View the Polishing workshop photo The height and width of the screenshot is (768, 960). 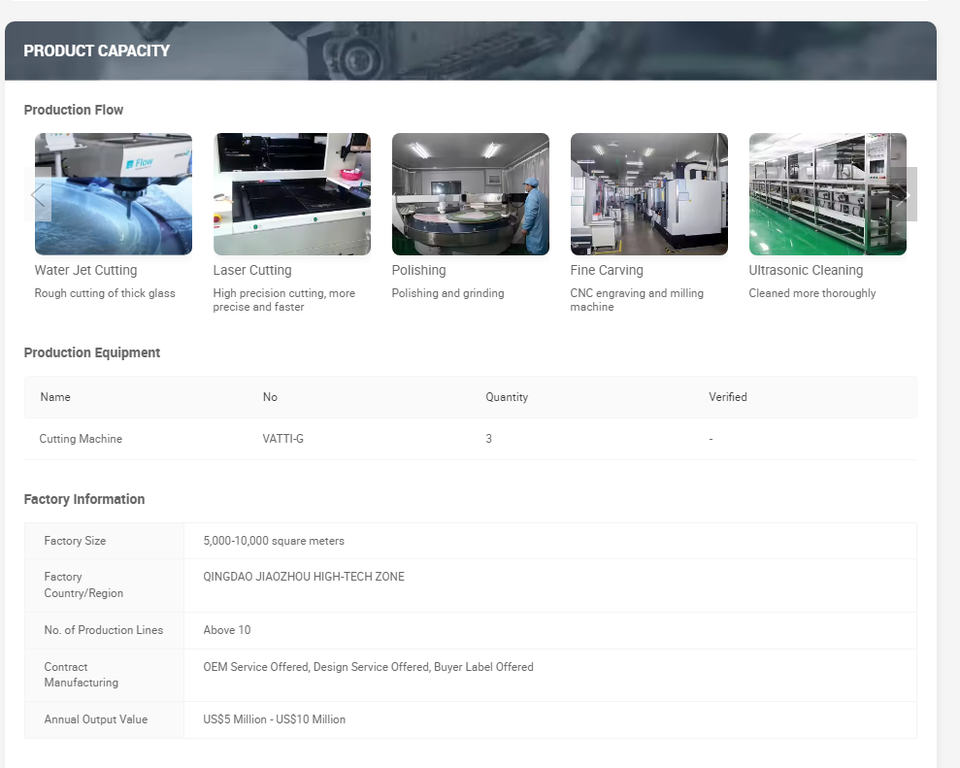[470, 194]
